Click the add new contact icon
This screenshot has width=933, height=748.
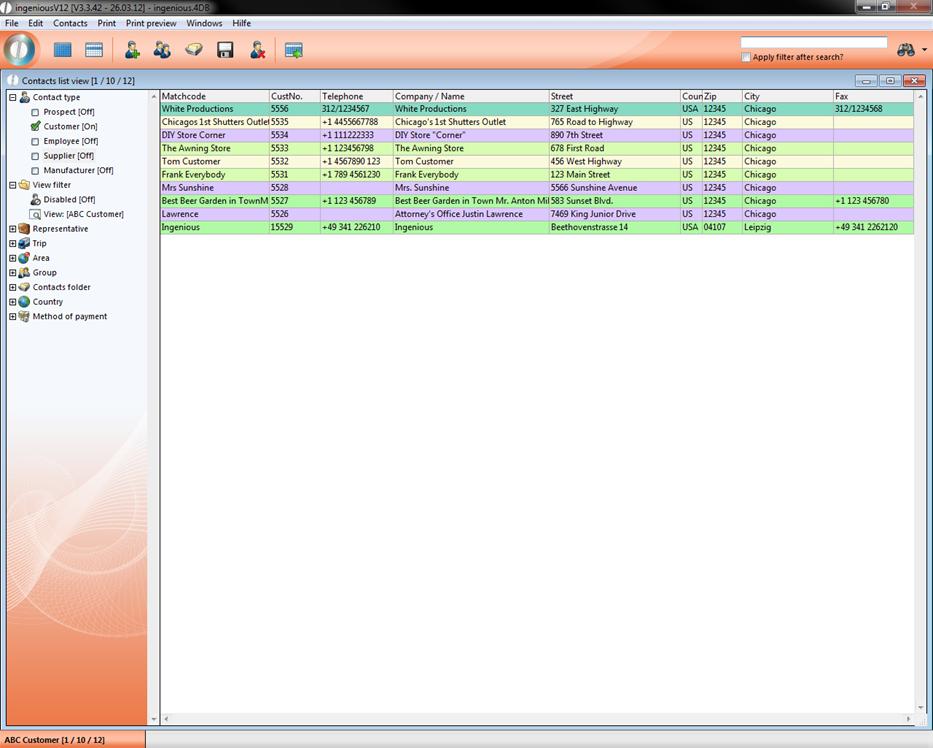pos(132,50)
